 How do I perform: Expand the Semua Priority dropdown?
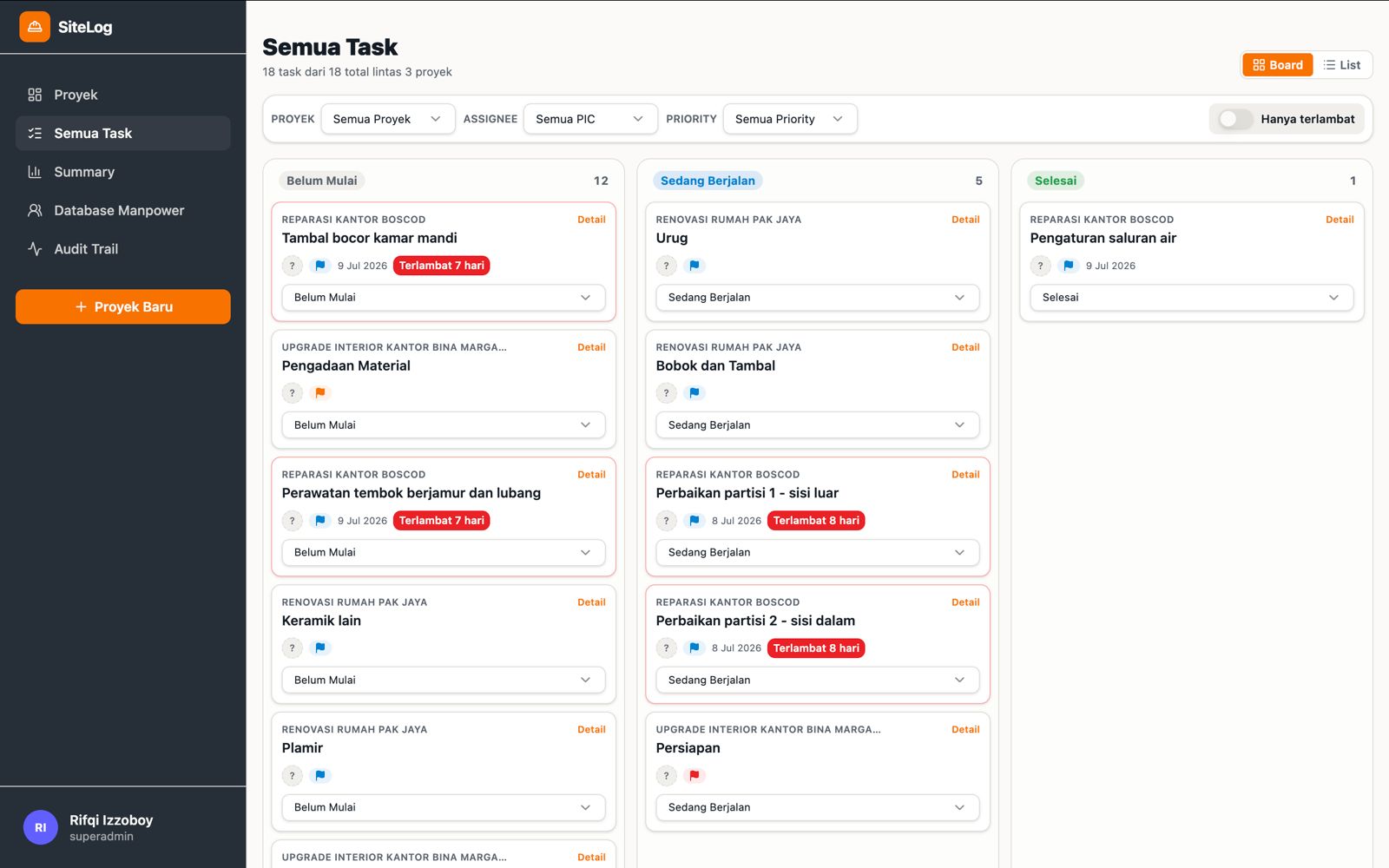(790, 119)
